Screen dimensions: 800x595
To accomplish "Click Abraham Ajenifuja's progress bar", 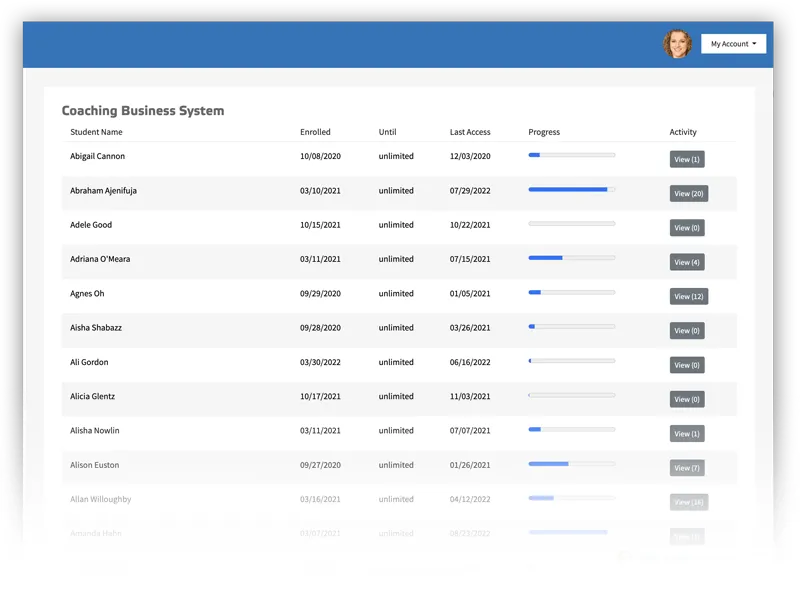I will 571,189.
